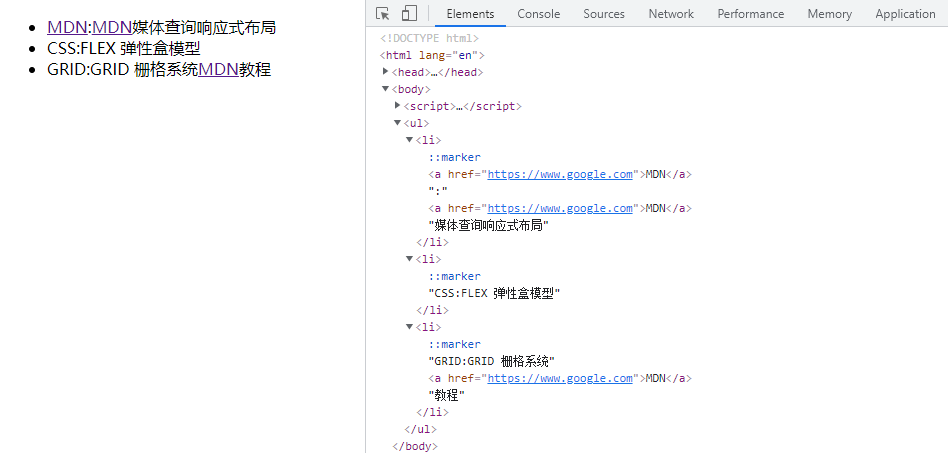Select the ::marker under the first li
This screenshot has width=948, height=453.
click(x=455, y=157)
